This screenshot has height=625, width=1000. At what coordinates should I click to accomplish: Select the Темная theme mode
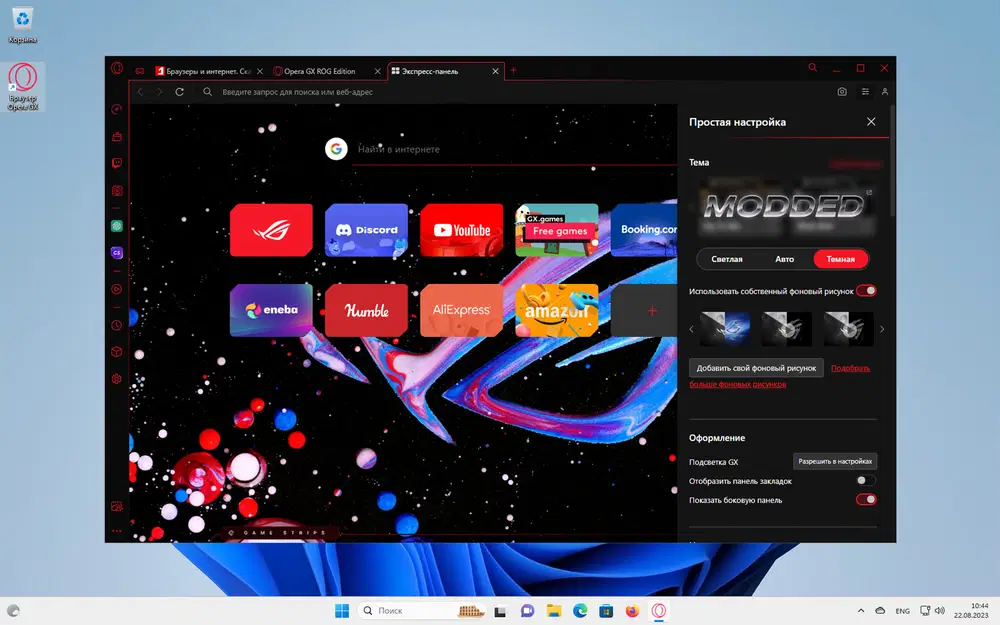841,259
